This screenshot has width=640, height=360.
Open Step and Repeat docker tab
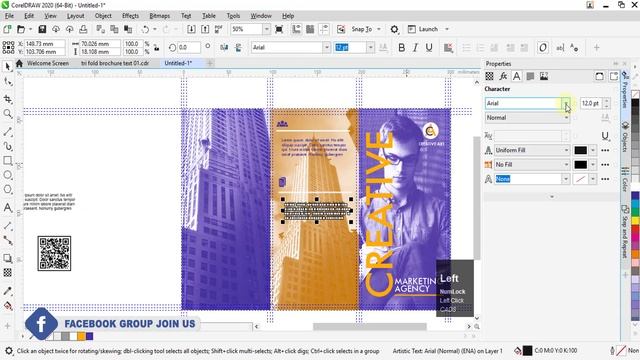tap(625, 232)
